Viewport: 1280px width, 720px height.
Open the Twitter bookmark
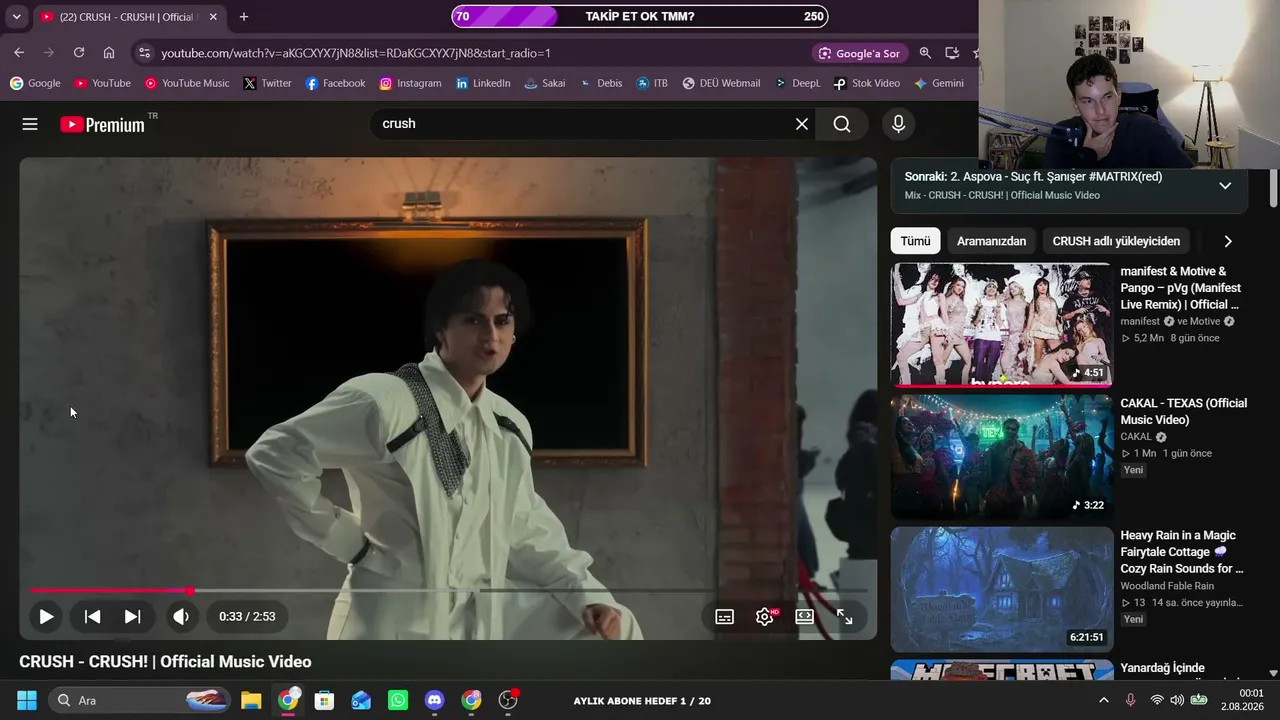pyautogui.click(x=267, y=83)
